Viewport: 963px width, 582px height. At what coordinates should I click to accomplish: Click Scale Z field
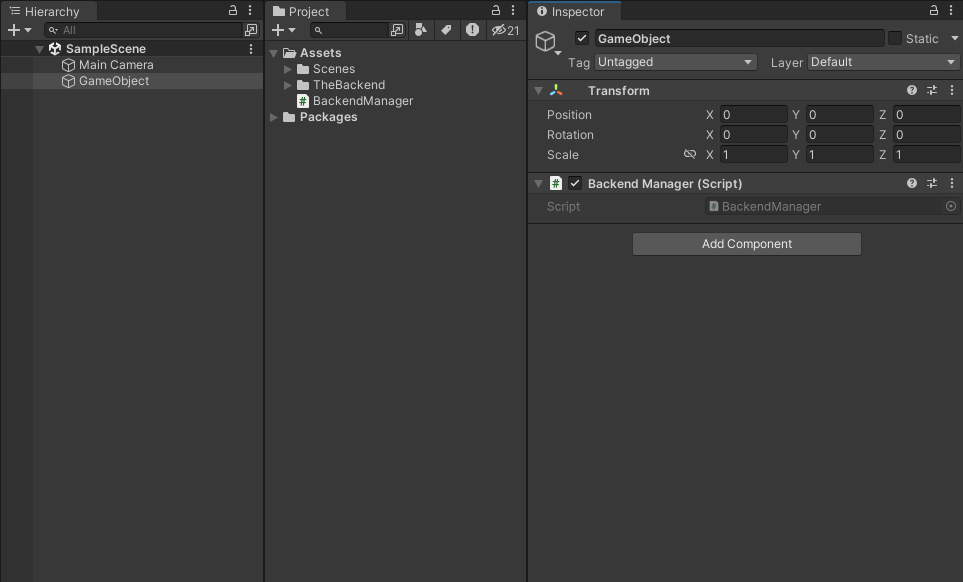click(926, 155)
